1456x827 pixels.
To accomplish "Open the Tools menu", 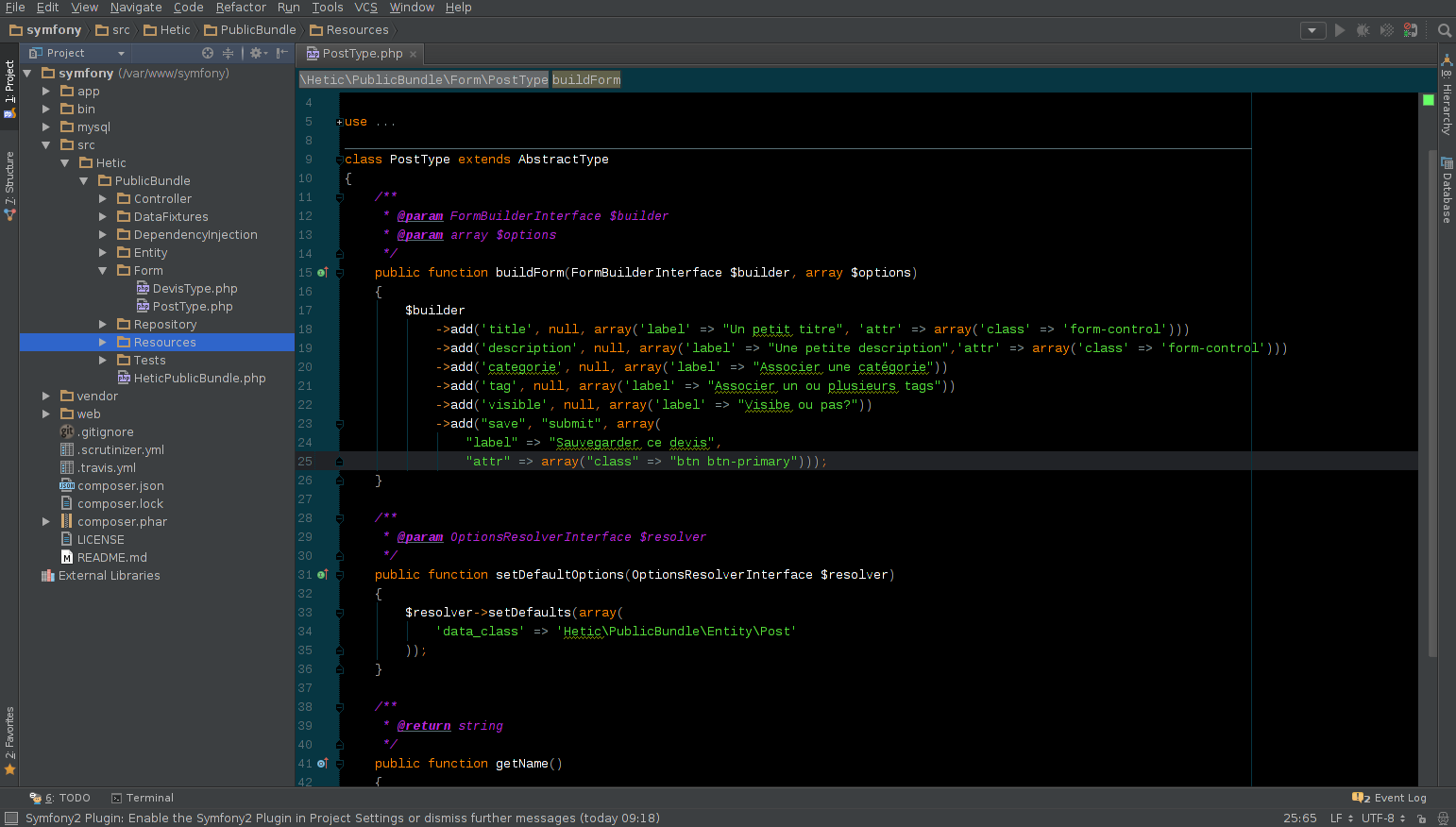I will [x=328, y=8].
